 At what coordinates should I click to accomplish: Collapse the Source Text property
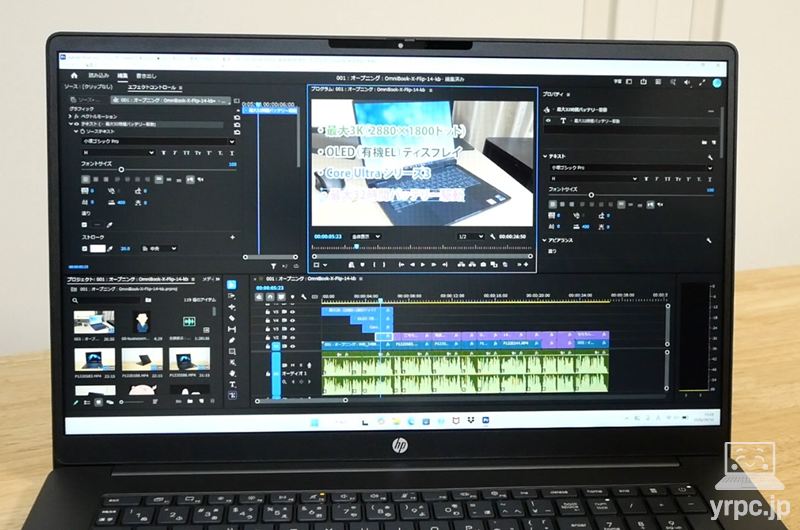(76, 132)
